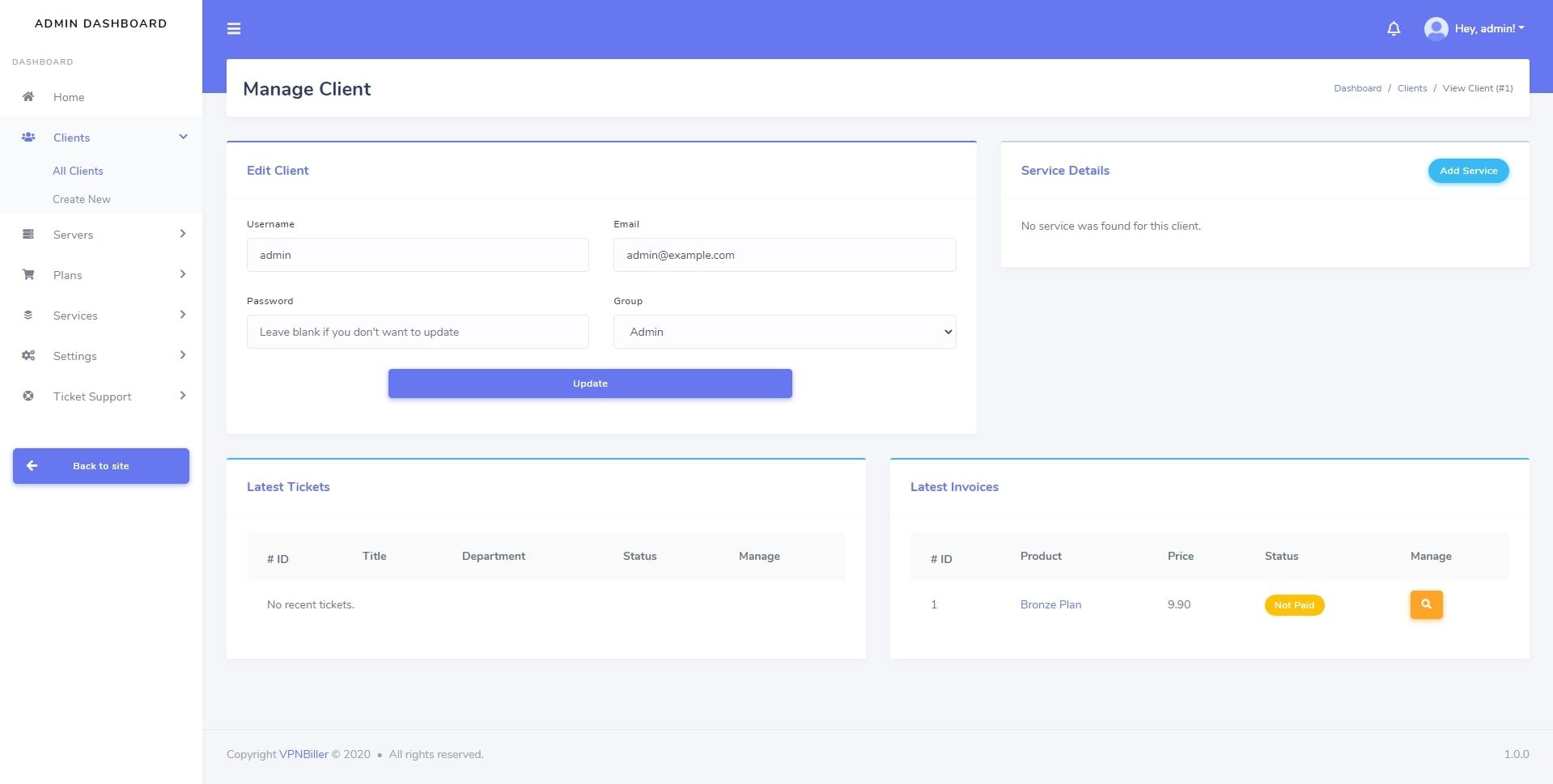Click the Update button
The image size is (1553, 784).
tap(590, 384)
